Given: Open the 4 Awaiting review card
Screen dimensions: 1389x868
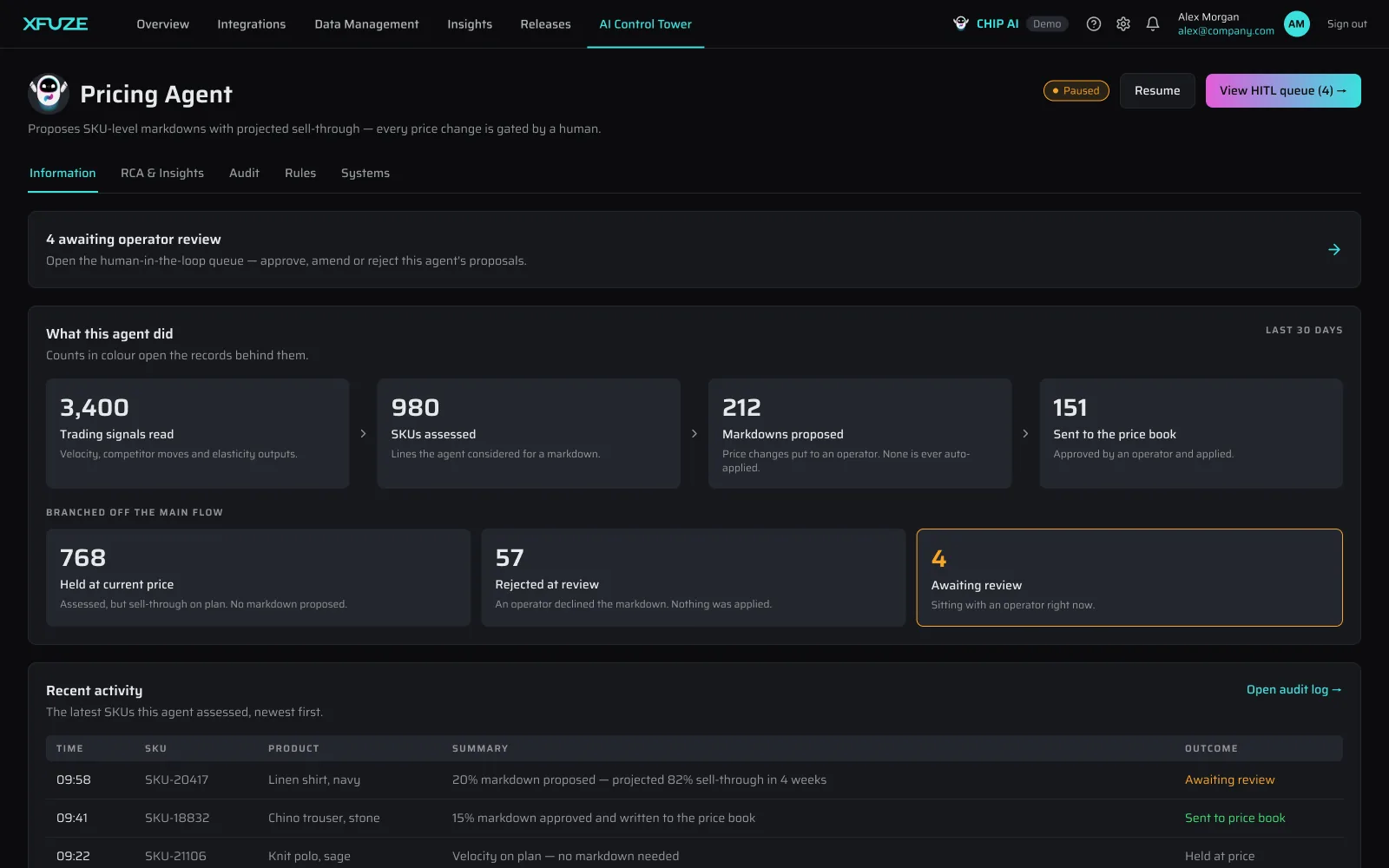Looking at the screenshot, I should [x=1129, y=577].
